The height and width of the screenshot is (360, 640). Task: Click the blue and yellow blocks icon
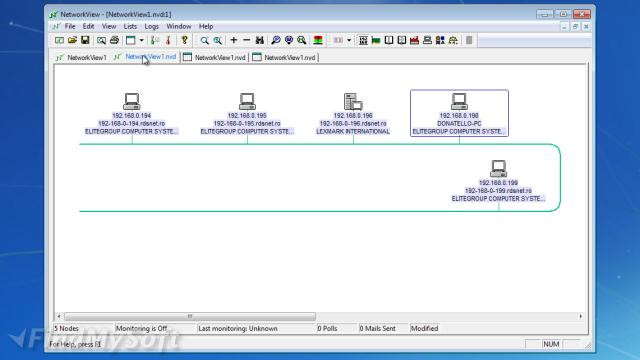click(x=440, y=40)
